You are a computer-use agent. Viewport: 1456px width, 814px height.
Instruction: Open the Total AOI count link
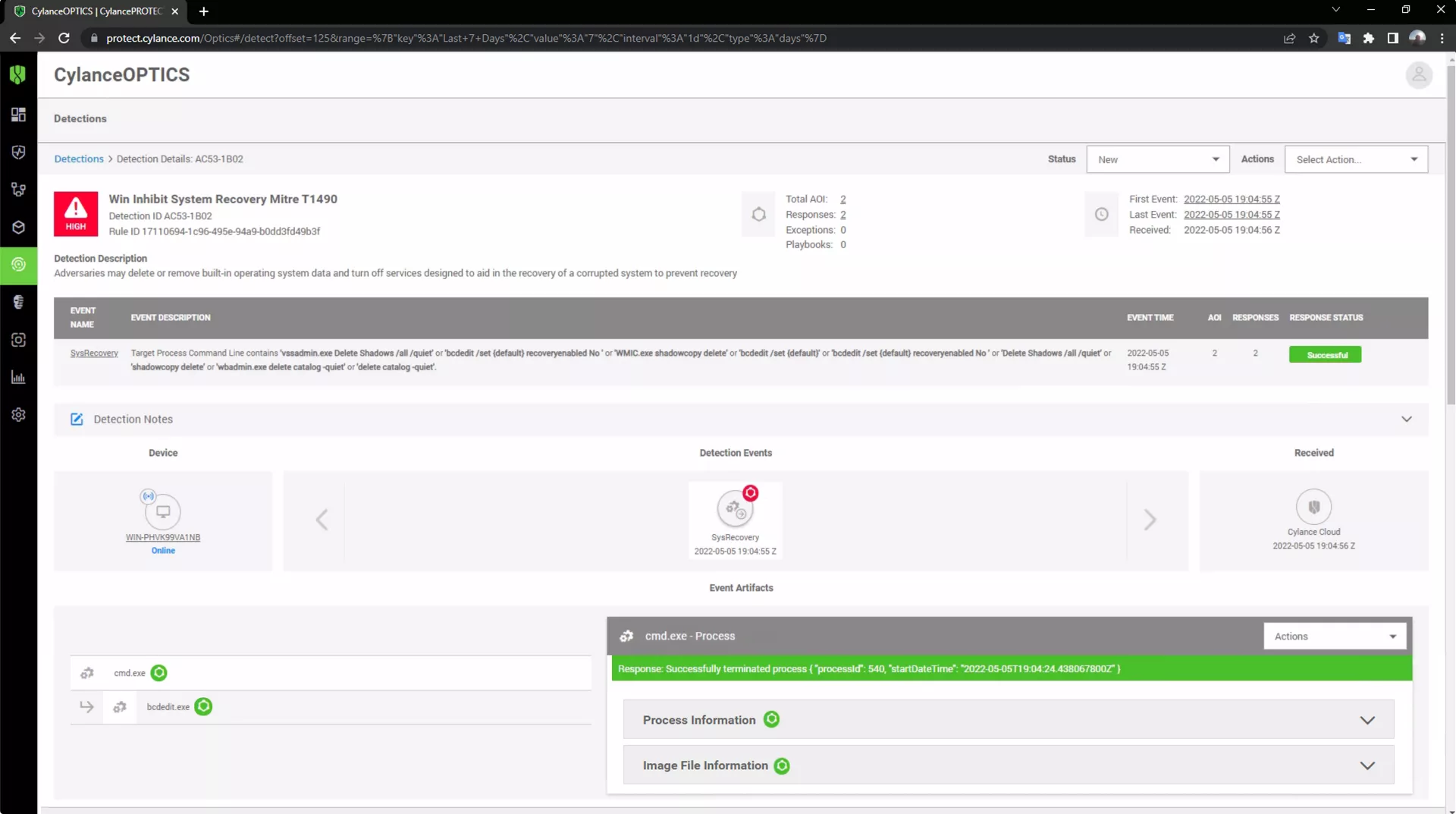coord(843,200)
